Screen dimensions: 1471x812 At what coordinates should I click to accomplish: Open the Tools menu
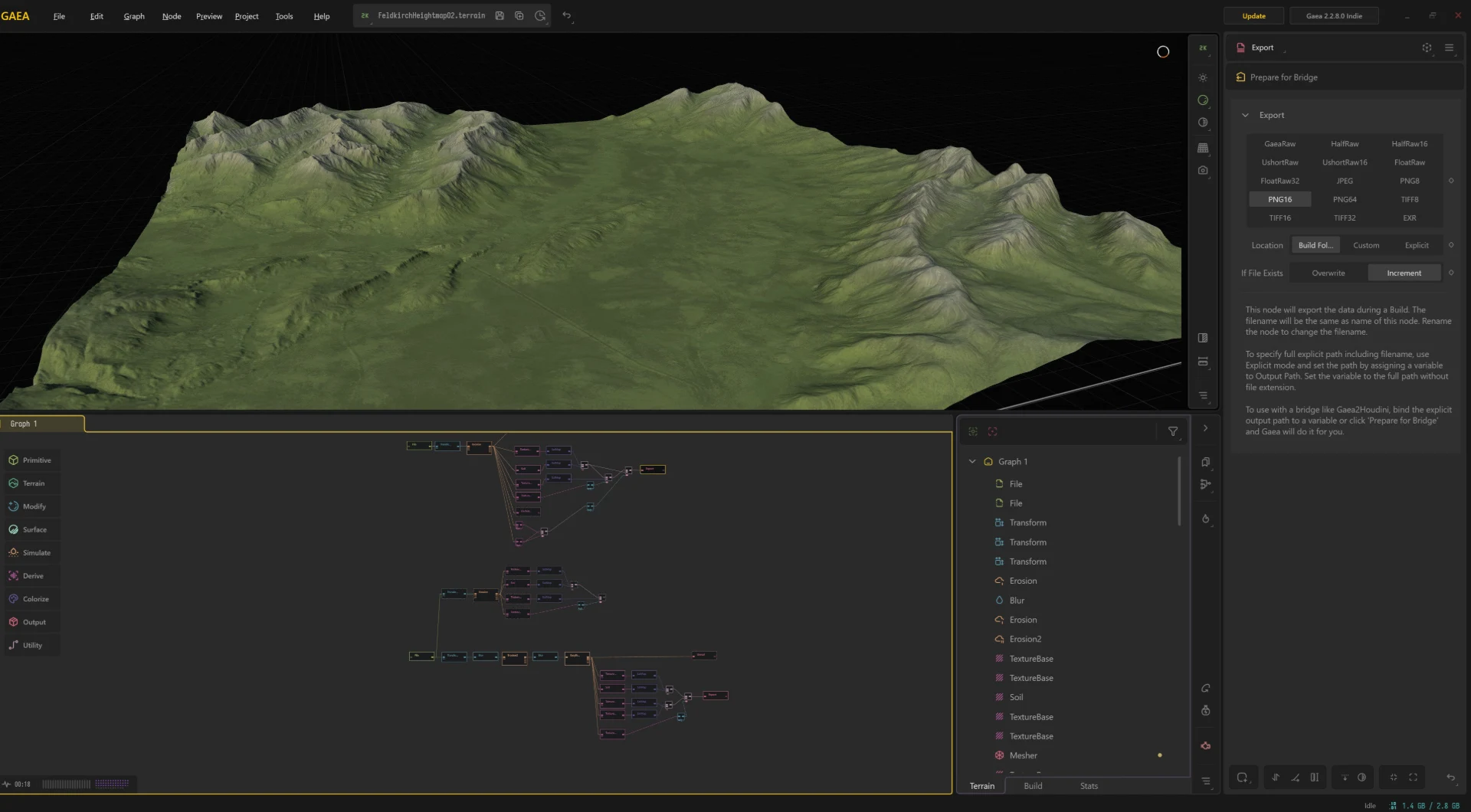[x=283, y=16]
